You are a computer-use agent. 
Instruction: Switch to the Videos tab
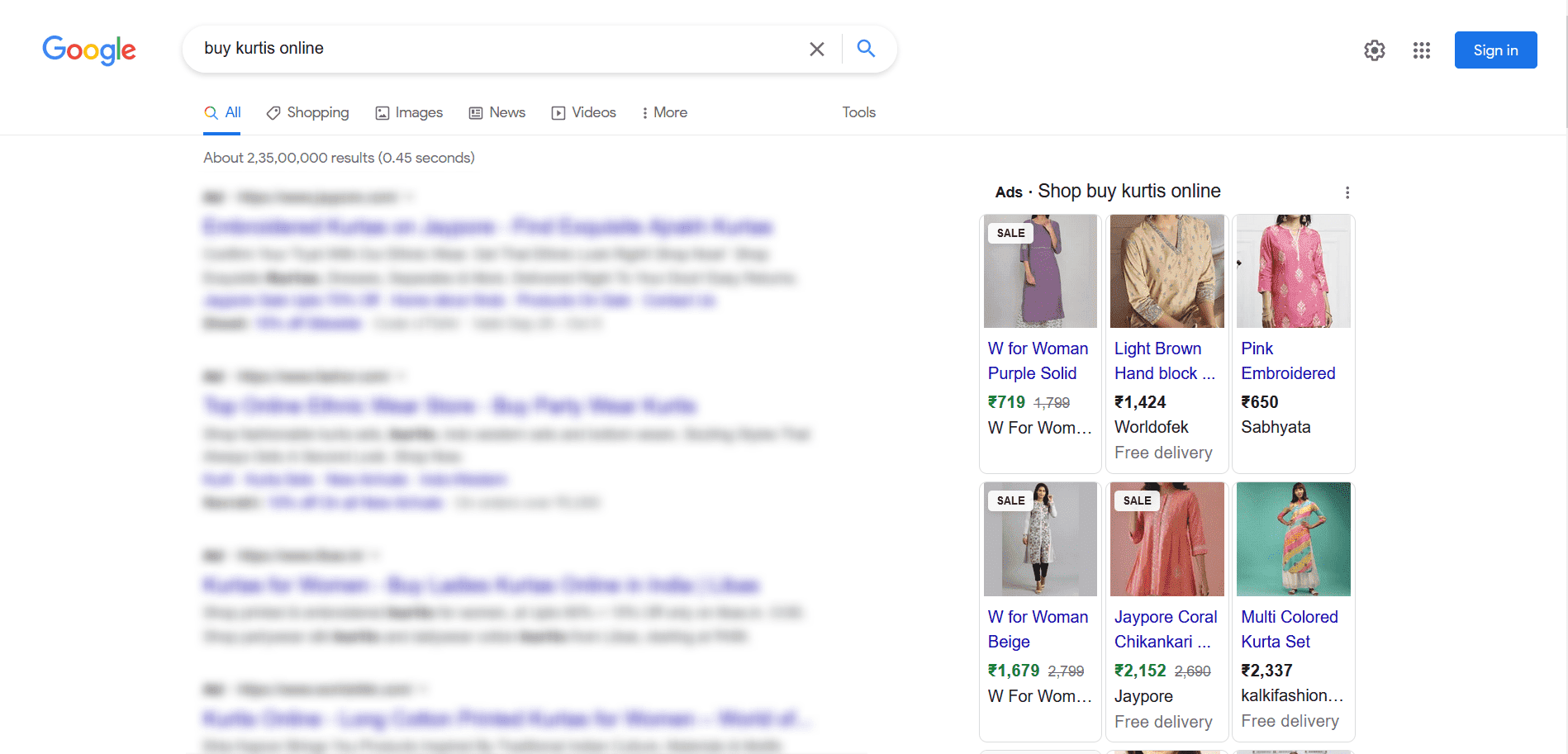584,112
